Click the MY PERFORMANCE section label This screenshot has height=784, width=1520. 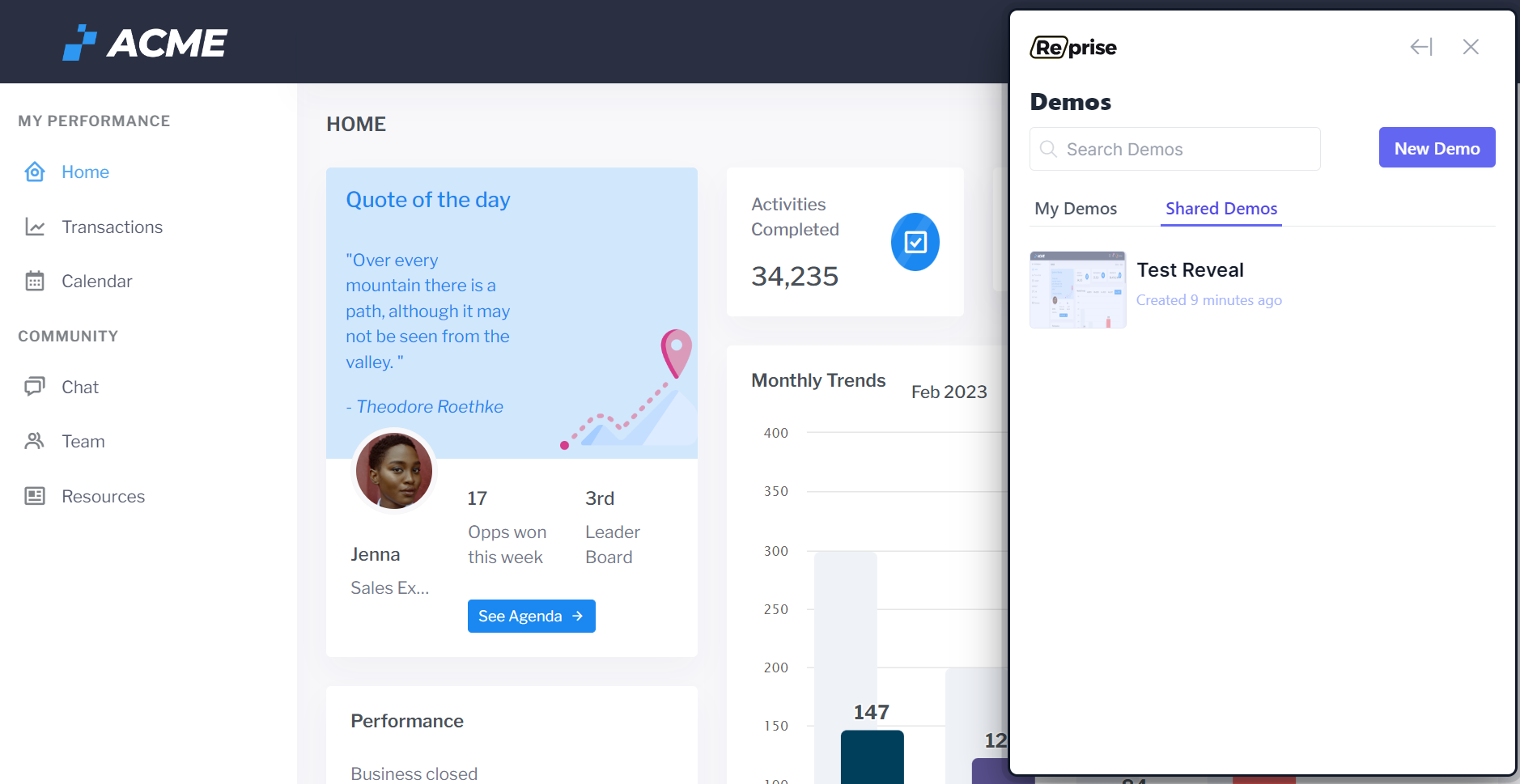[94, 121]
